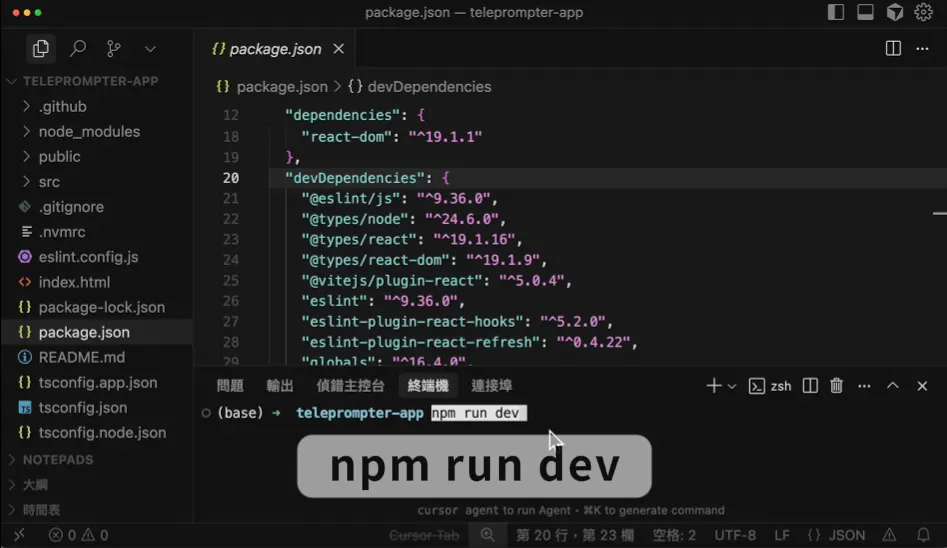The image size is (947, 548).
Task: Click the zoom magnifier in status bar
Action: 487,535
